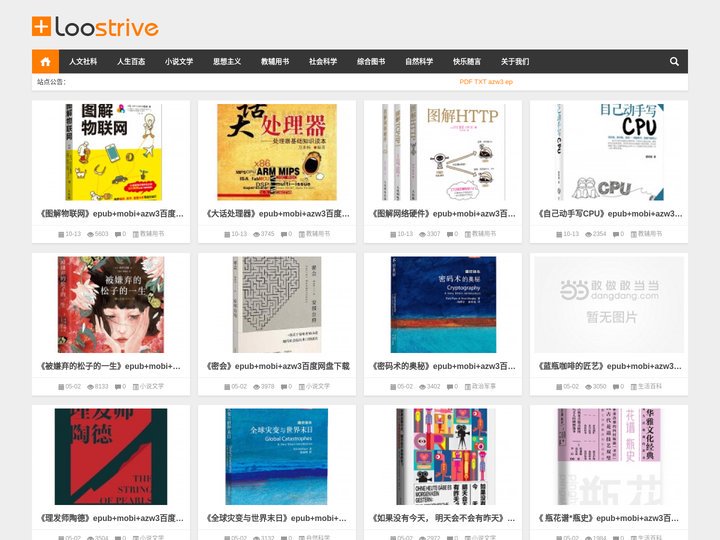Open the 社会科学 navigation item

click(323, 62)
